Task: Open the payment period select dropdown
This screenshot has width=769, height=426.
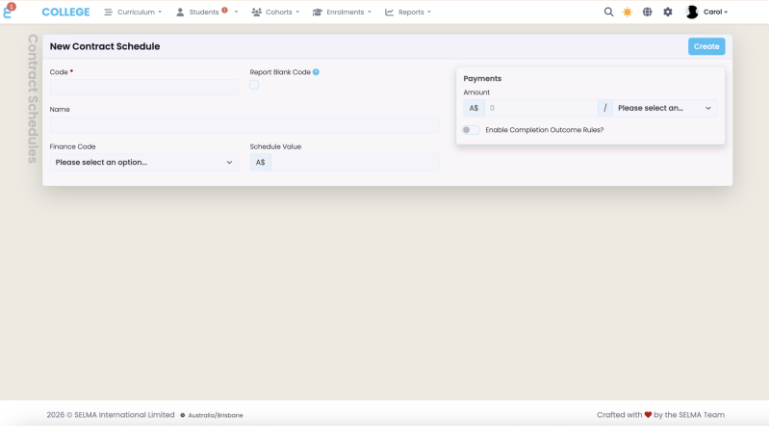Action: [664, 108]
